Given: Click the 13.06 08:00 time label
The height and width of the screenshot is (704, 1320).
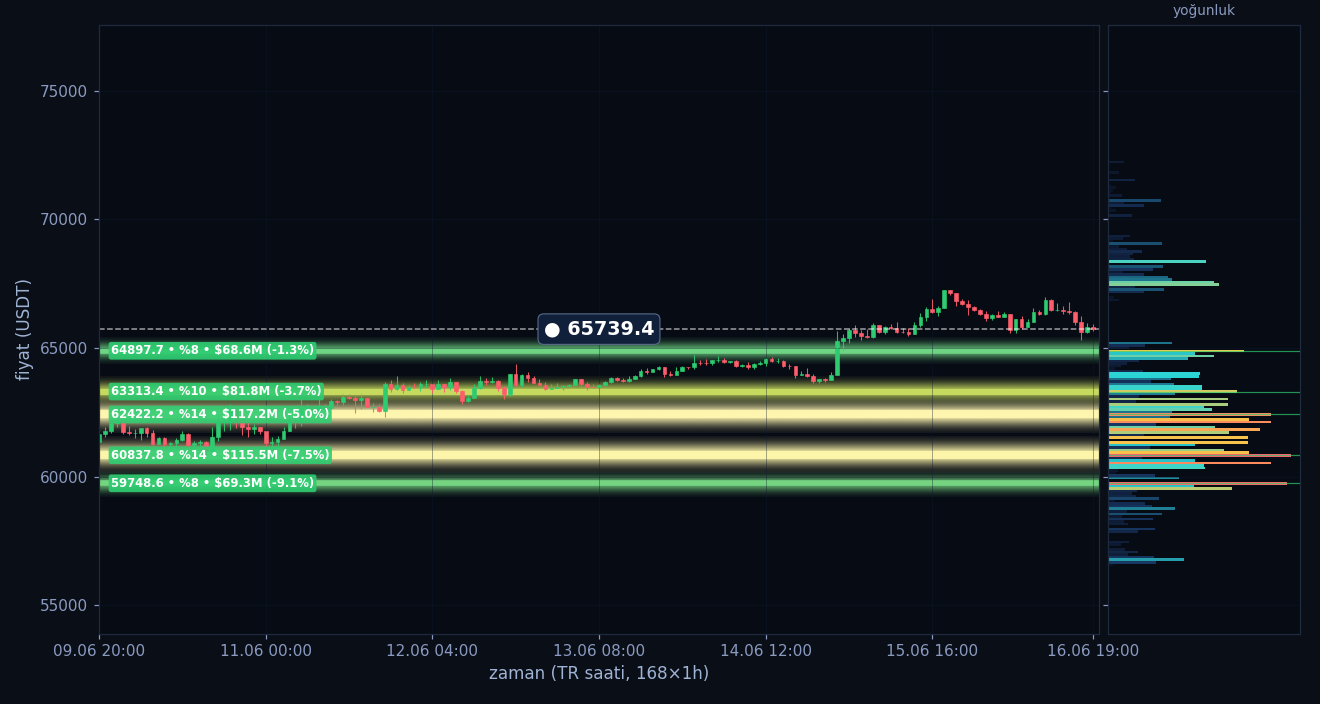Looking at the screenshot, I should coord(599,651).
